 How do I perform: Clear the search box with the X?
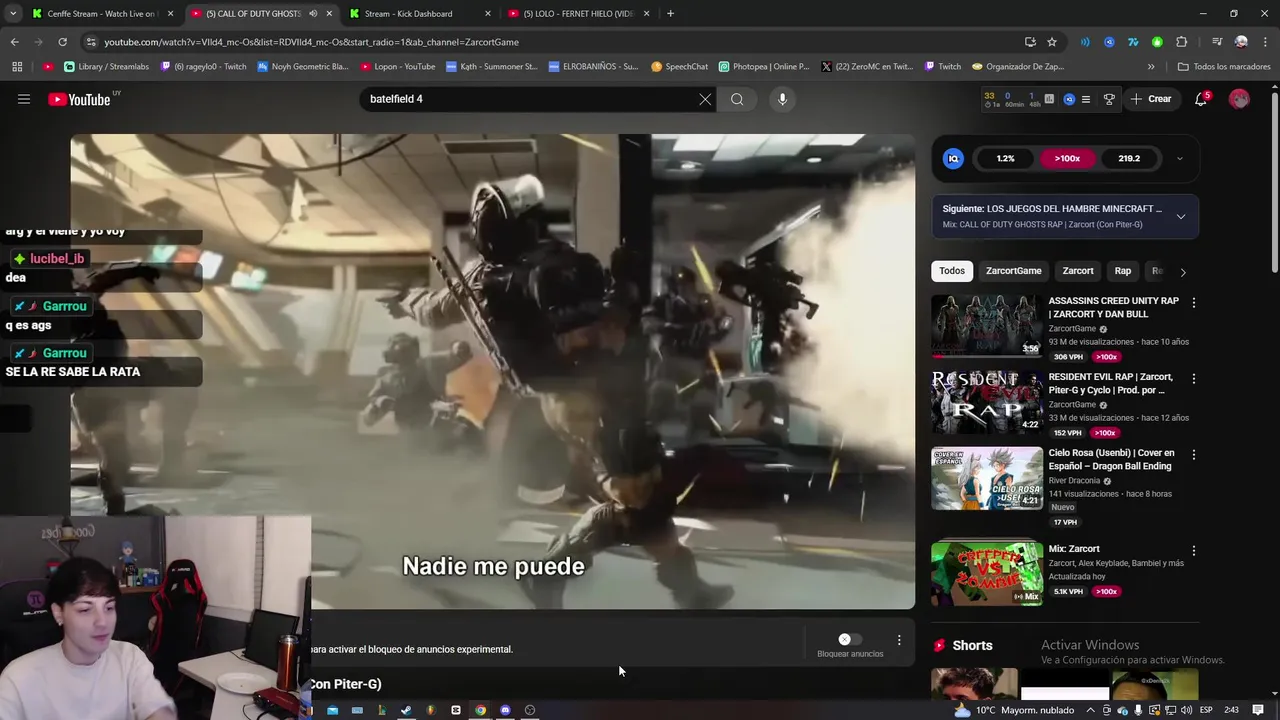[705, 99]
